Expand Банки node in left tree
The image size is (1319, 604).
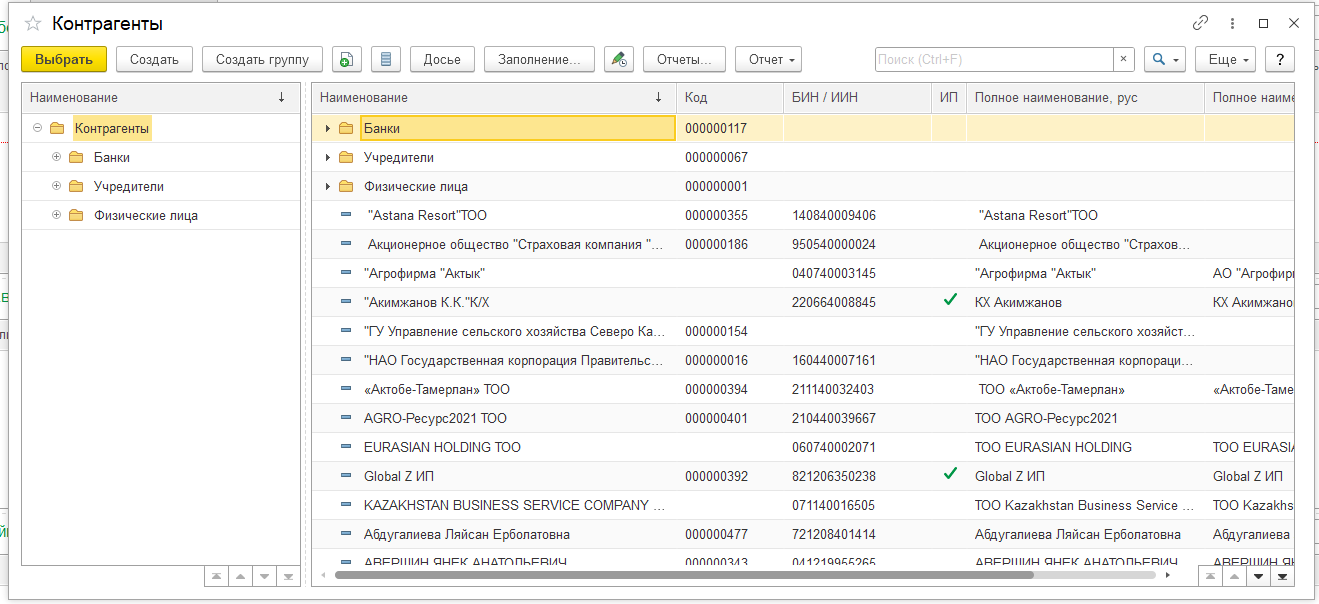coord(56,157)
